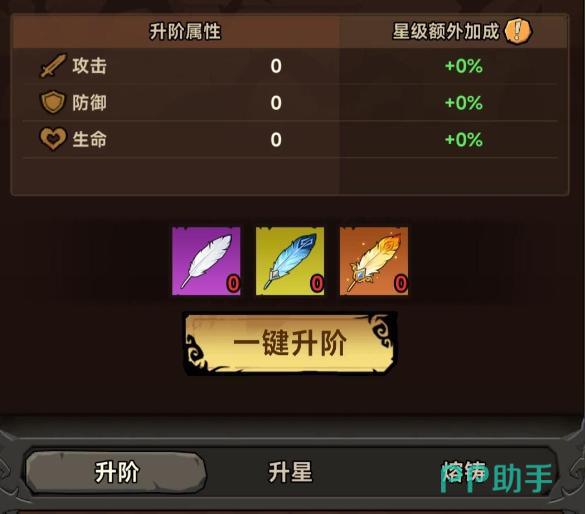Viewport: 585px width, 514px height.
Task: Switch to the 升星 tab
Action: point(290,473)
